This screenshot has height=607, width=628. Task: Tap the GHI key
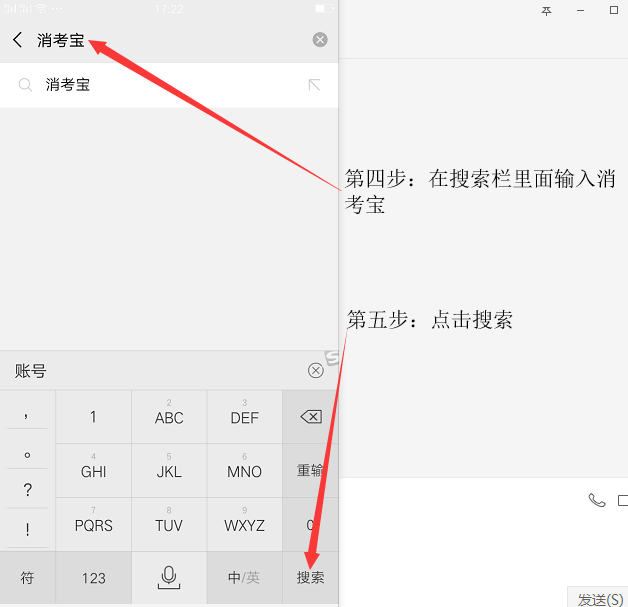click(x=93, y=470)
